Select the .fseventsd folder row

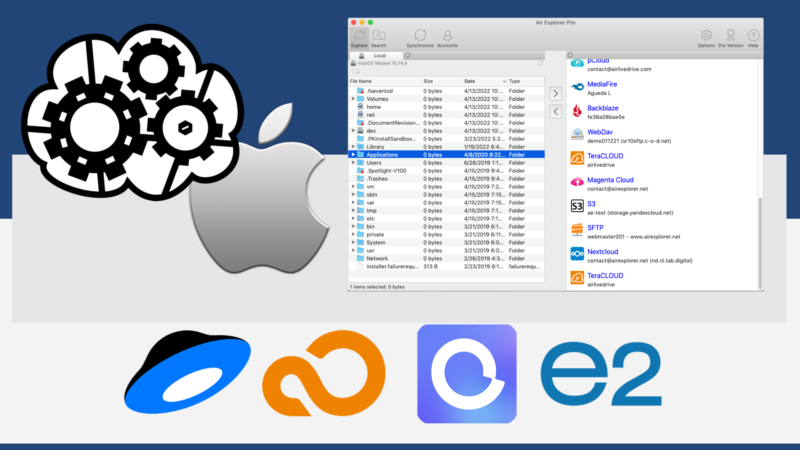(446, 91)
